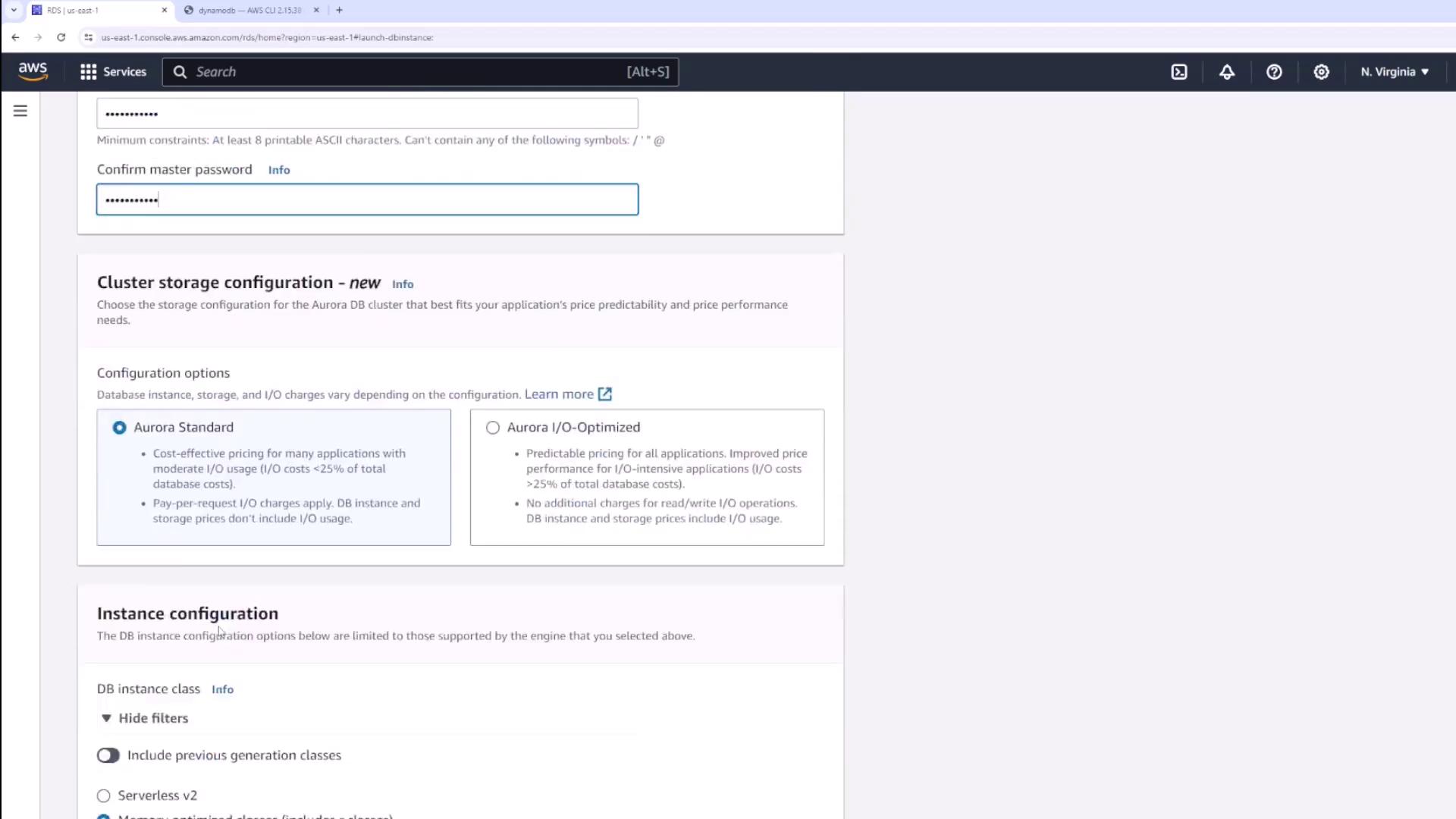Open AWS CloudShell icon in header
The image size is (1456, 819).
[1179, 72]
